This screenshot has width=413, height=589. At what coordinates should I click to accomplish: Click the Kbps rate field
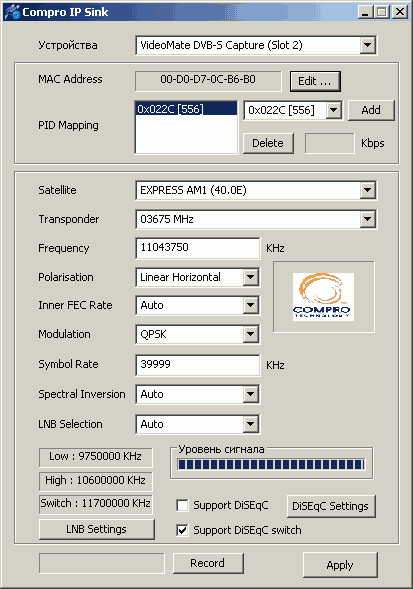(x=330, y=143)
